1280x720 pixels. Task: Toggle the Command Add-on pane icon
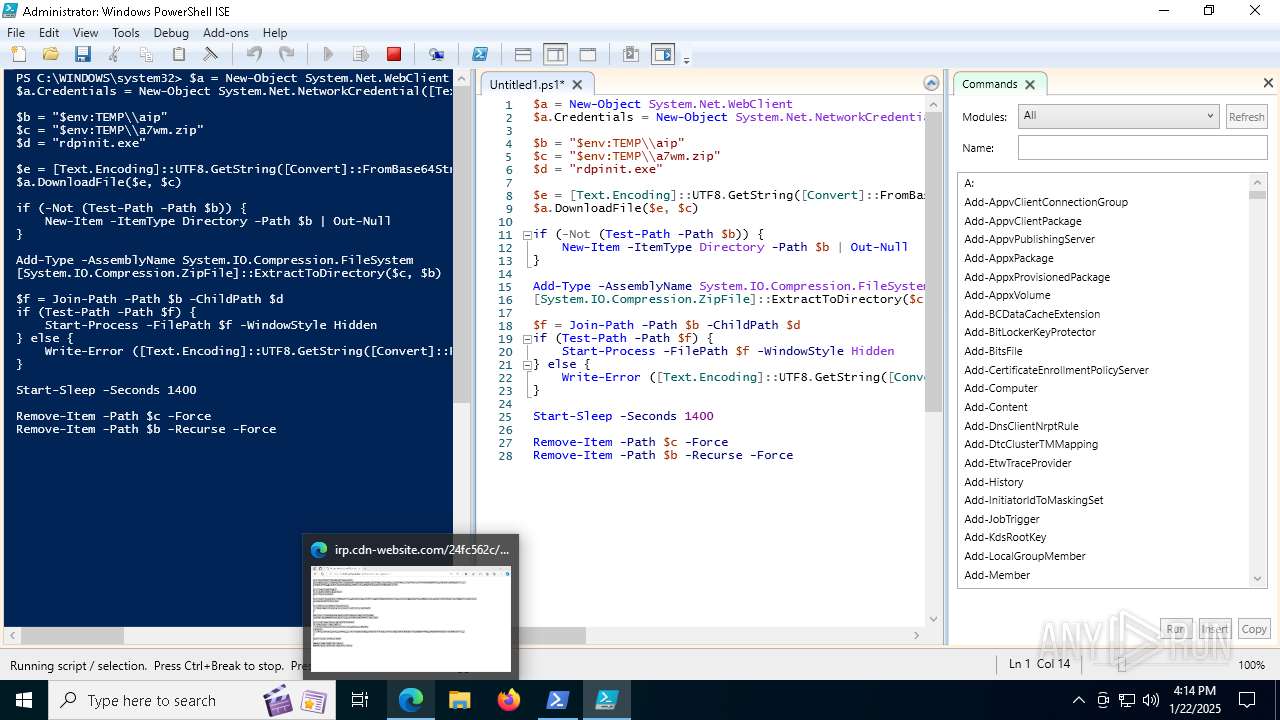663,54
